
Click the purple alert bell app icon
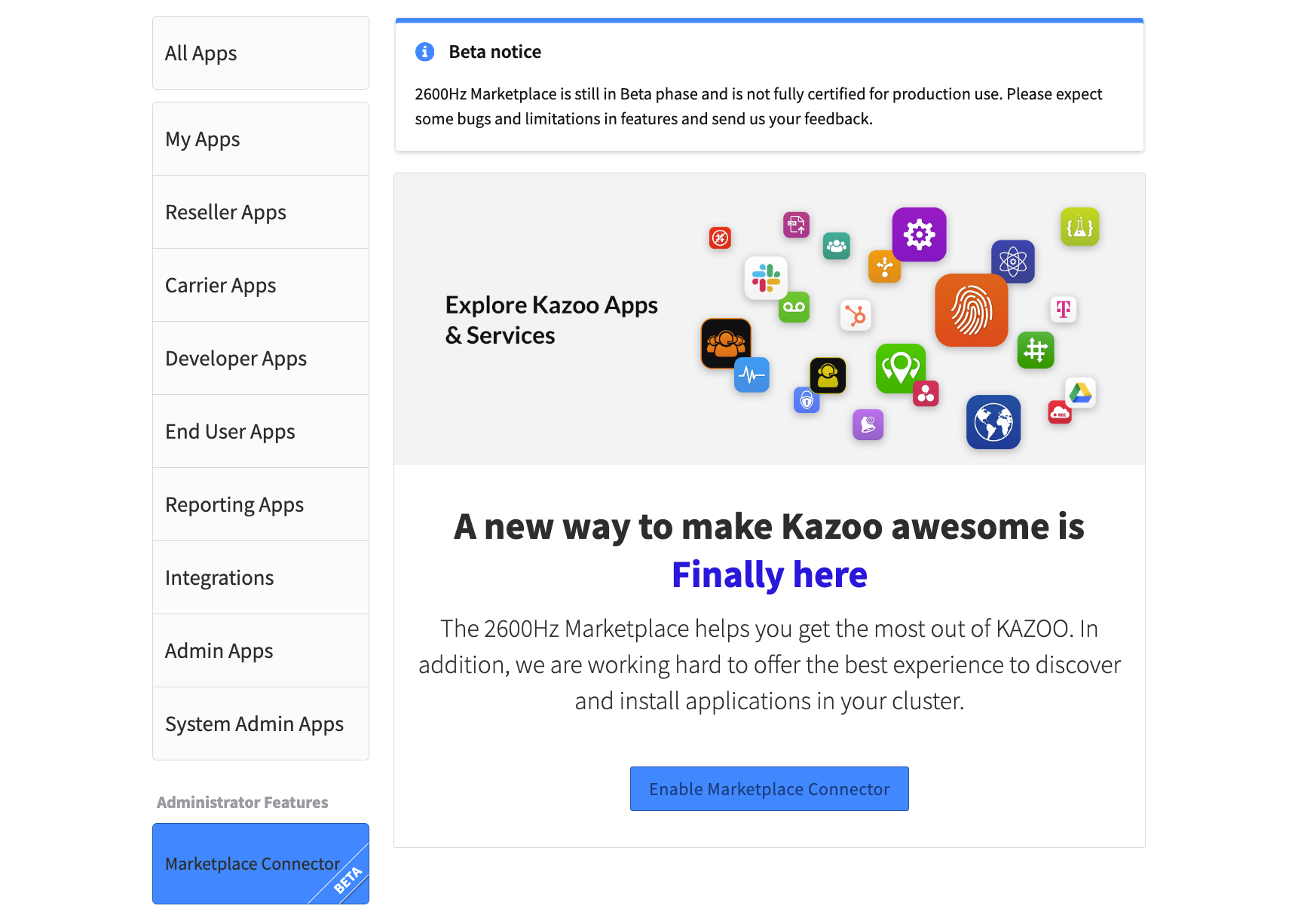point(868,424)
